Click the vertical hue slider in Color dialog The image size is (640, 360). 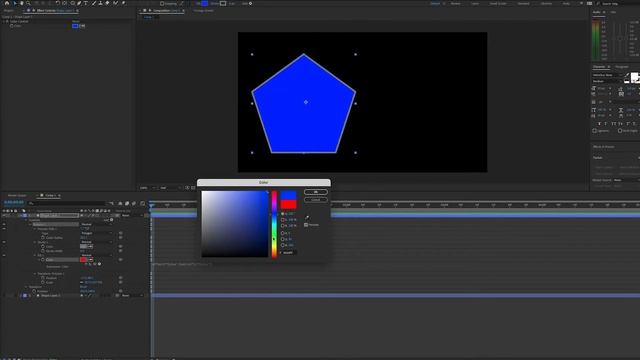(274, 224)
